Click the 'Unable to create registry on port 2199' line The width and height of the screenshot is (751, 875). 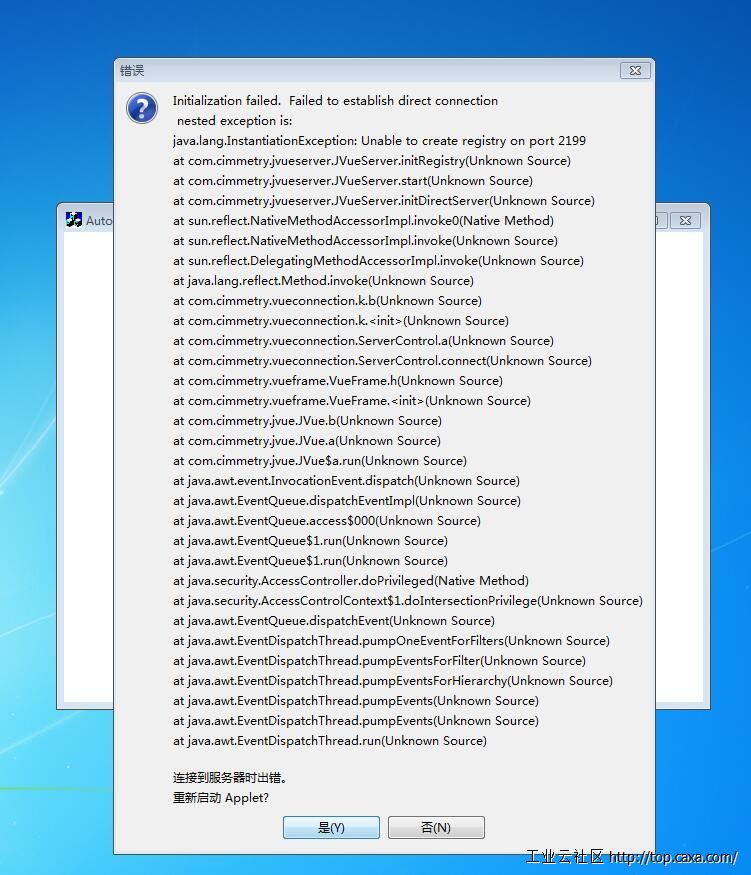click(x=379, y=141)
